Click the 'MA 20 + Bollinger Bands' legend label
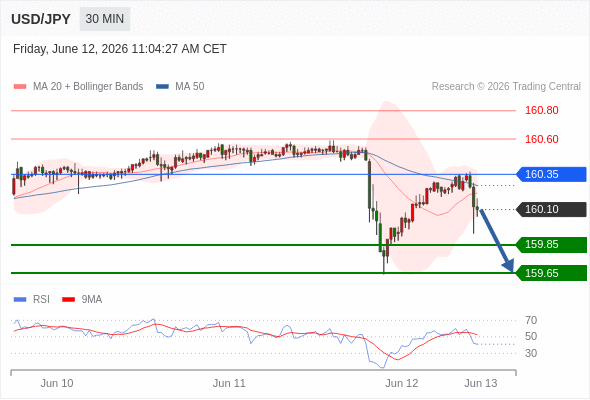590x400 pixels. click(88, 87)
